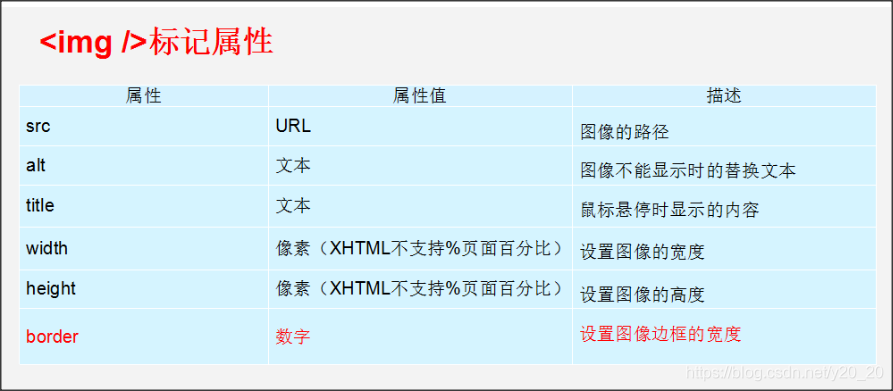Click the red border attribute cell
Screen dimensions: 893x391
point(144,336)
